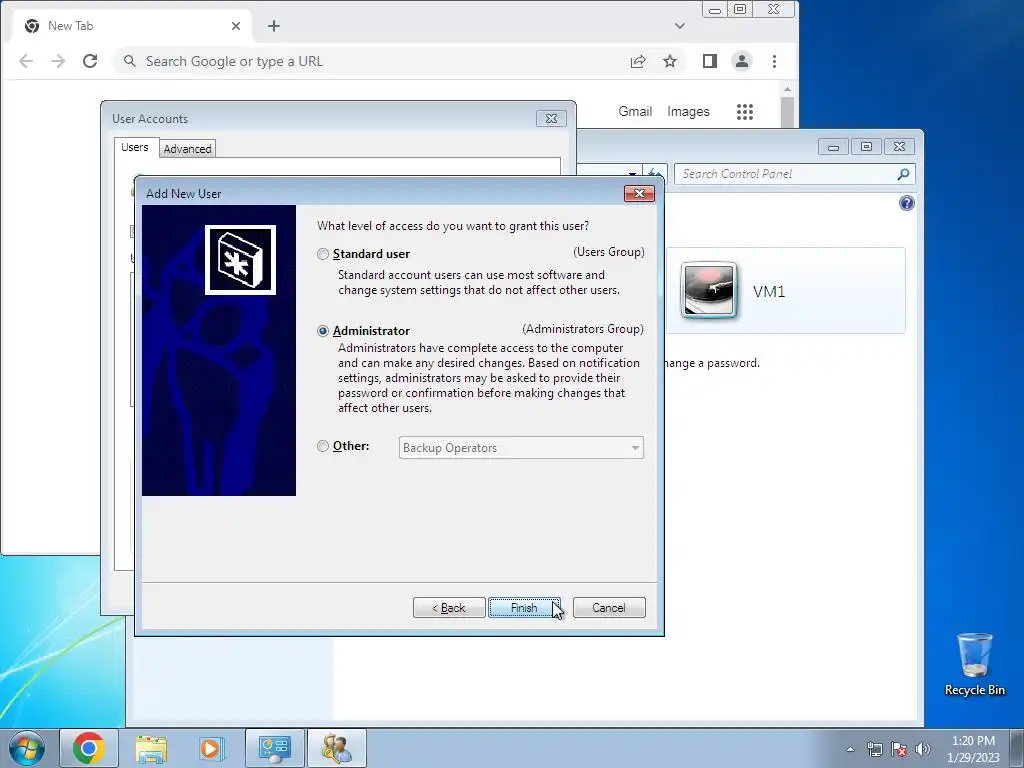1024x768 pixels.
Task: Click the taskbar clock showing 1:20 PM
Action: [973, 749]
